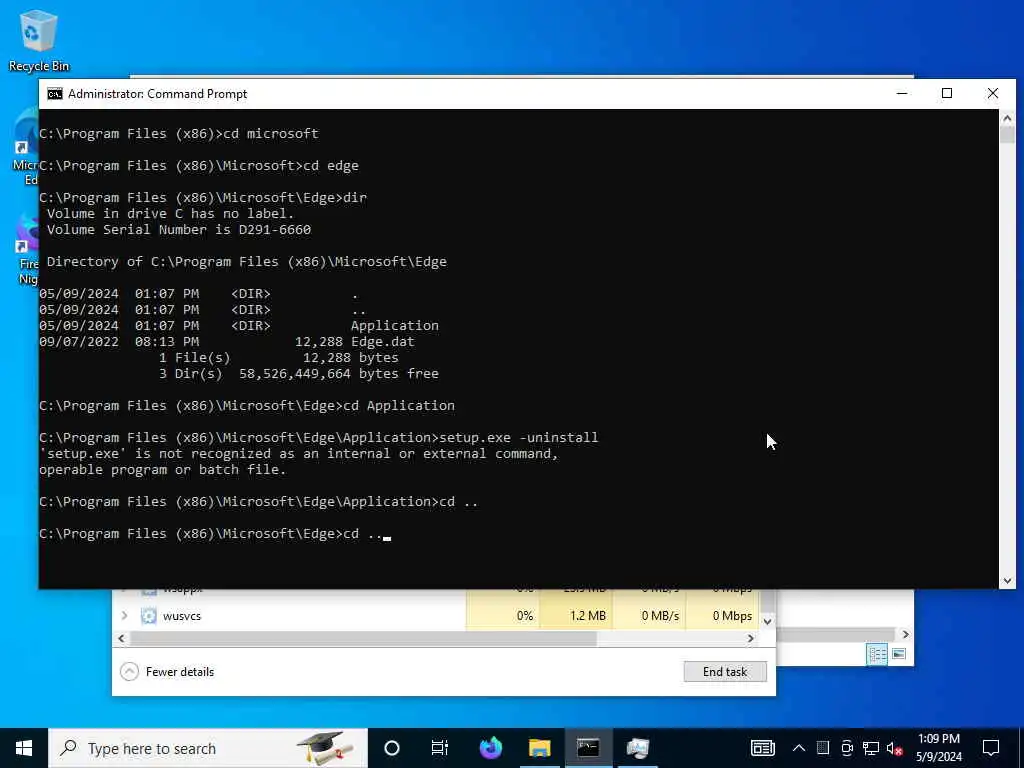Click Command Prompt scrollbar down arrow
The height and width of the screenshot is (768, 1024).
(x=1007, y=581)
